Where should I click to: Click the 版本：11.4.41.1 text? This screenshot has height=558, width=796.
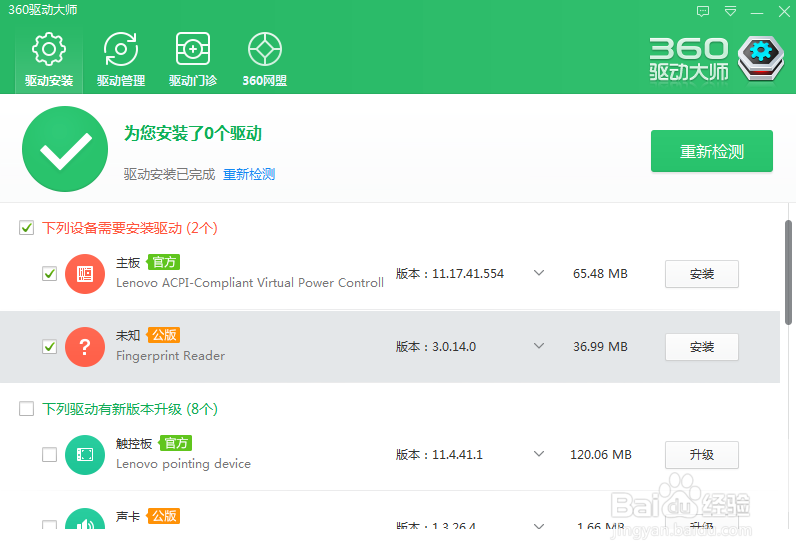tap(439, 454)
